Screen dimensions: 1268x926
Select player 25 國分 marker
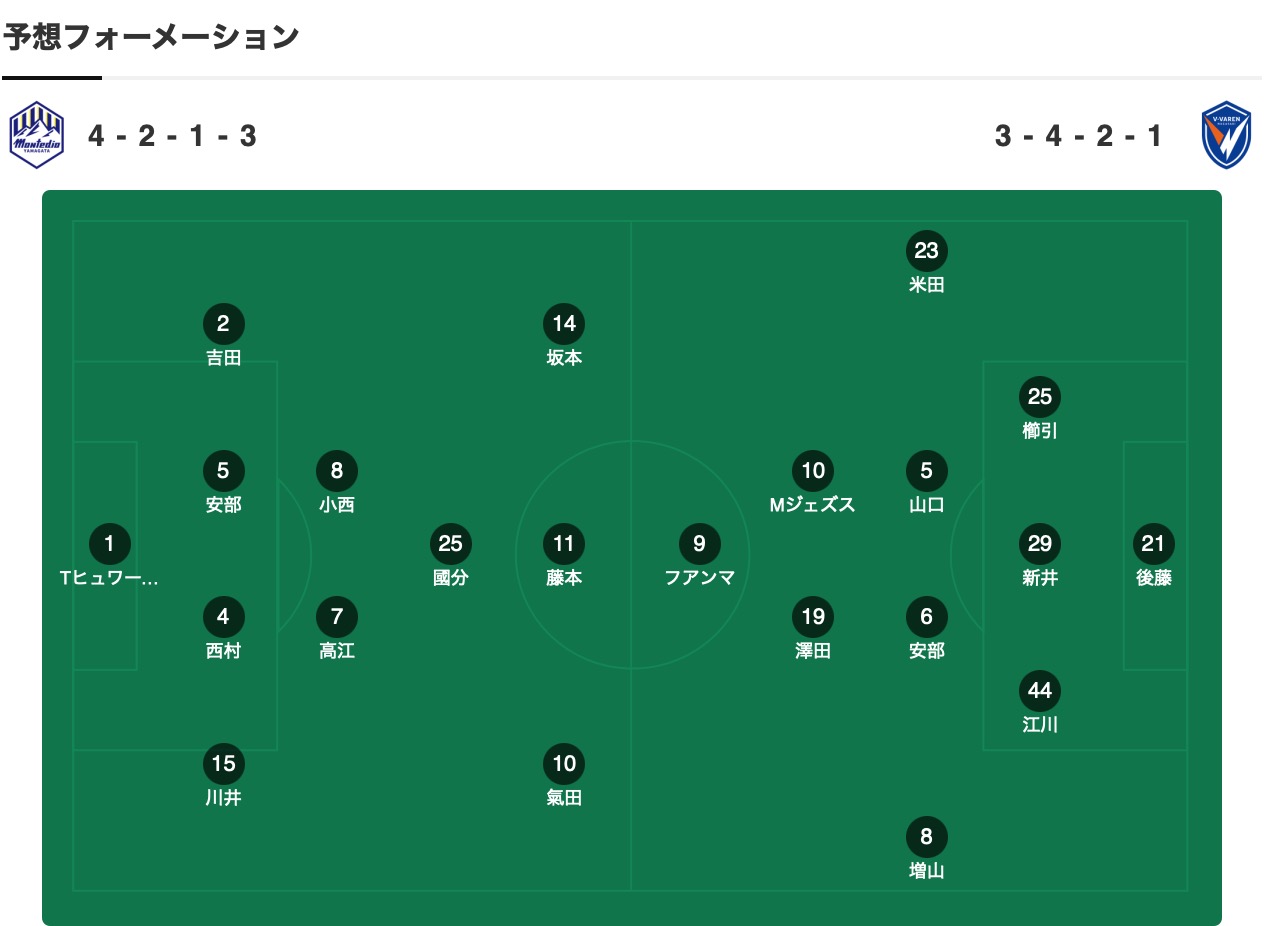pos(451,544)
